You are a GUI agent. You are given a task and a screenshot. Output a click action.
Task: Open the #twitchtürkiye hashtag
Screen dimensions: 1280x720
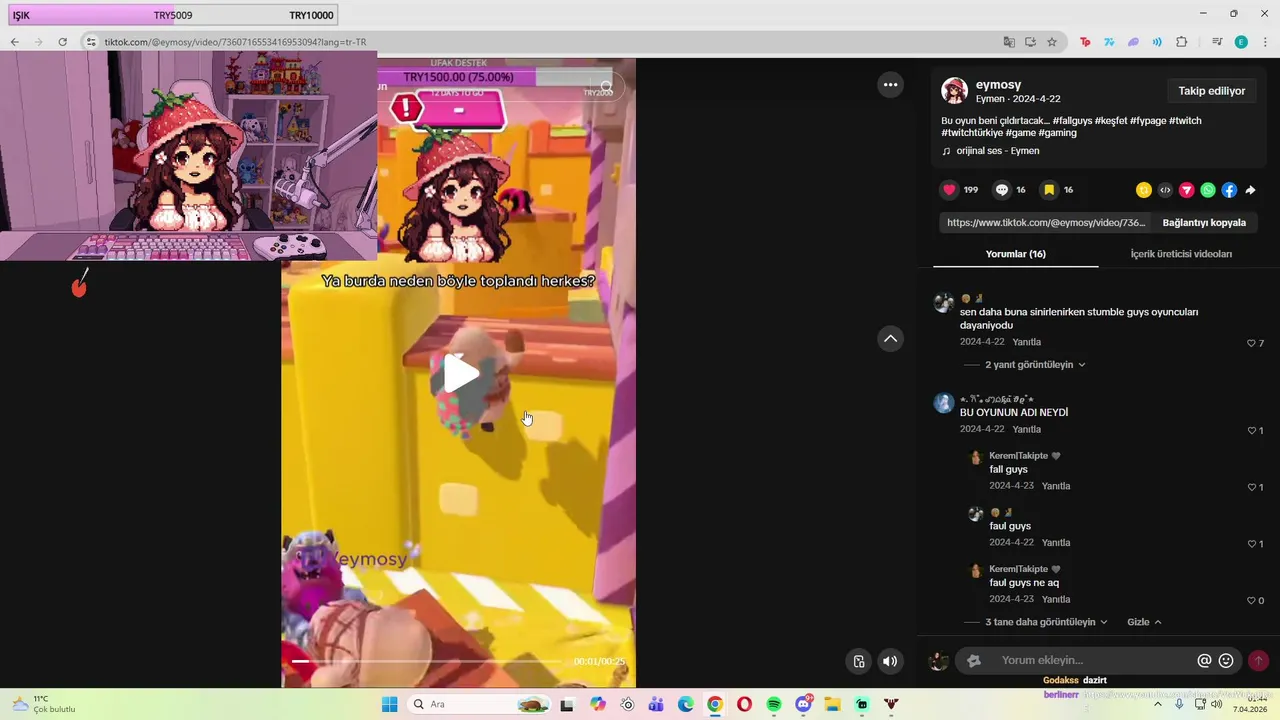pyautogui.click(x=972, y=133)
